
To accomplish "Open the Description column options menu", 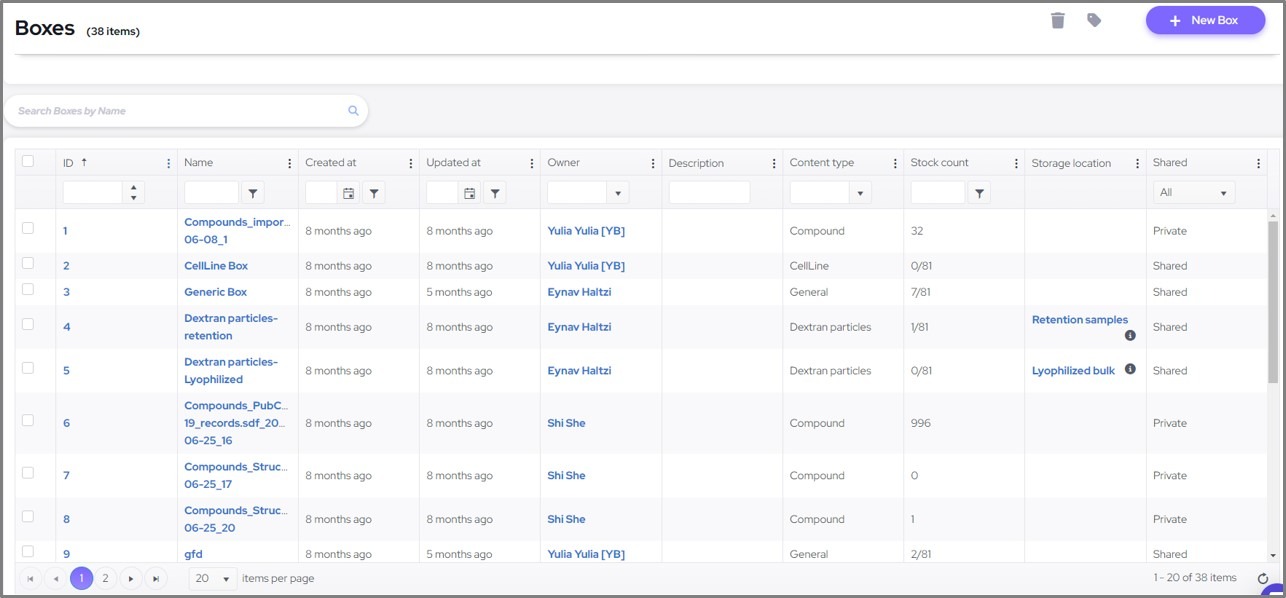I will click(x=773, y=163).
